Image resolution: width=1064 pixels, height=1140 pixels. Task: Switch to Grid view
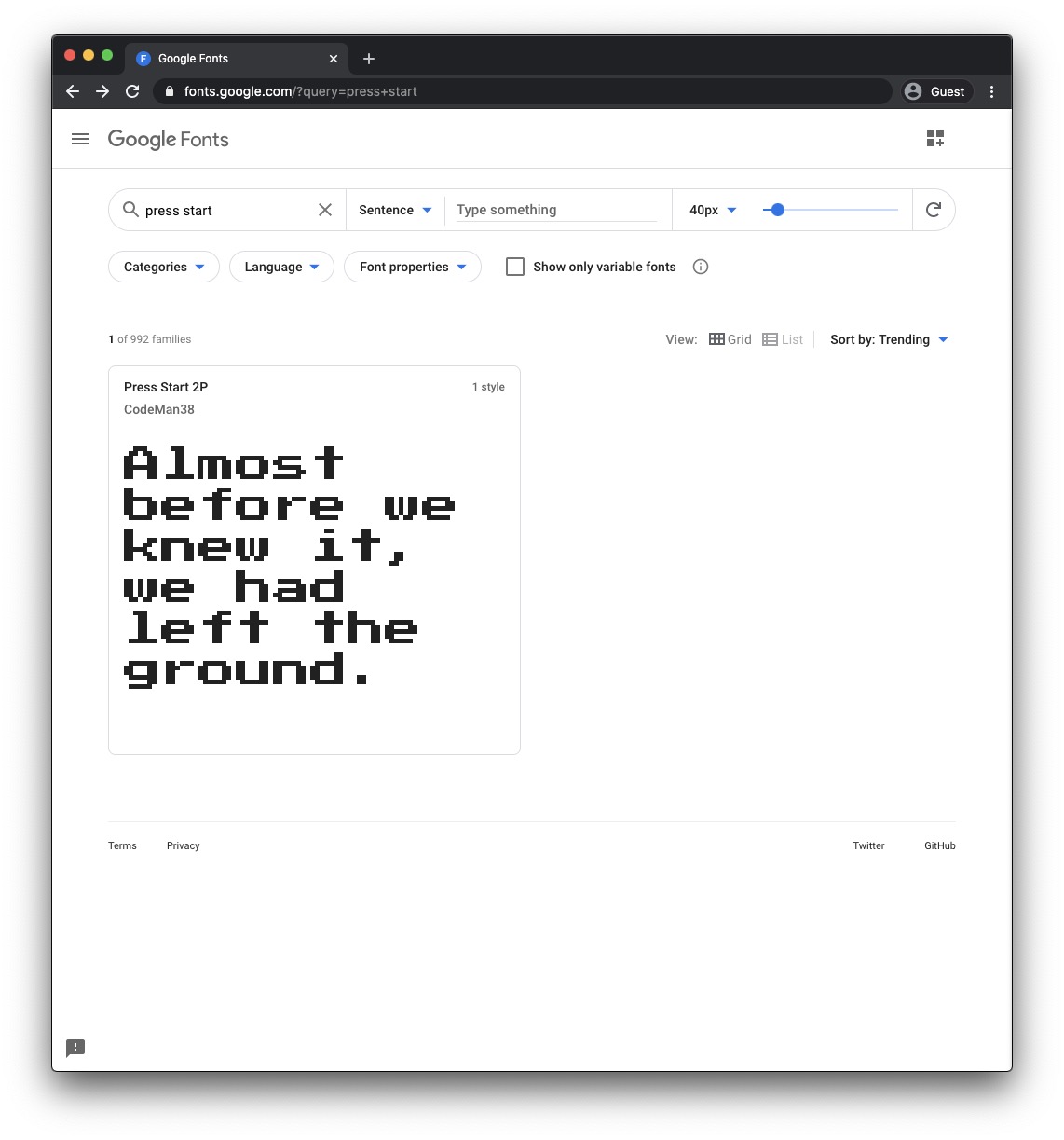tap(730, 339)
